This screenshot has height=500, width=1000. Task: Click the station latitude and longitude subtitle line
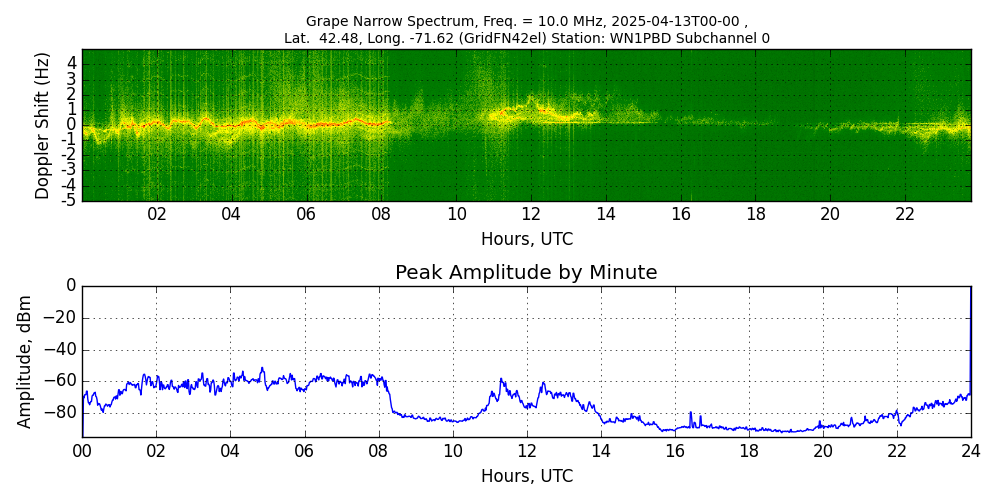pos(526,38)
